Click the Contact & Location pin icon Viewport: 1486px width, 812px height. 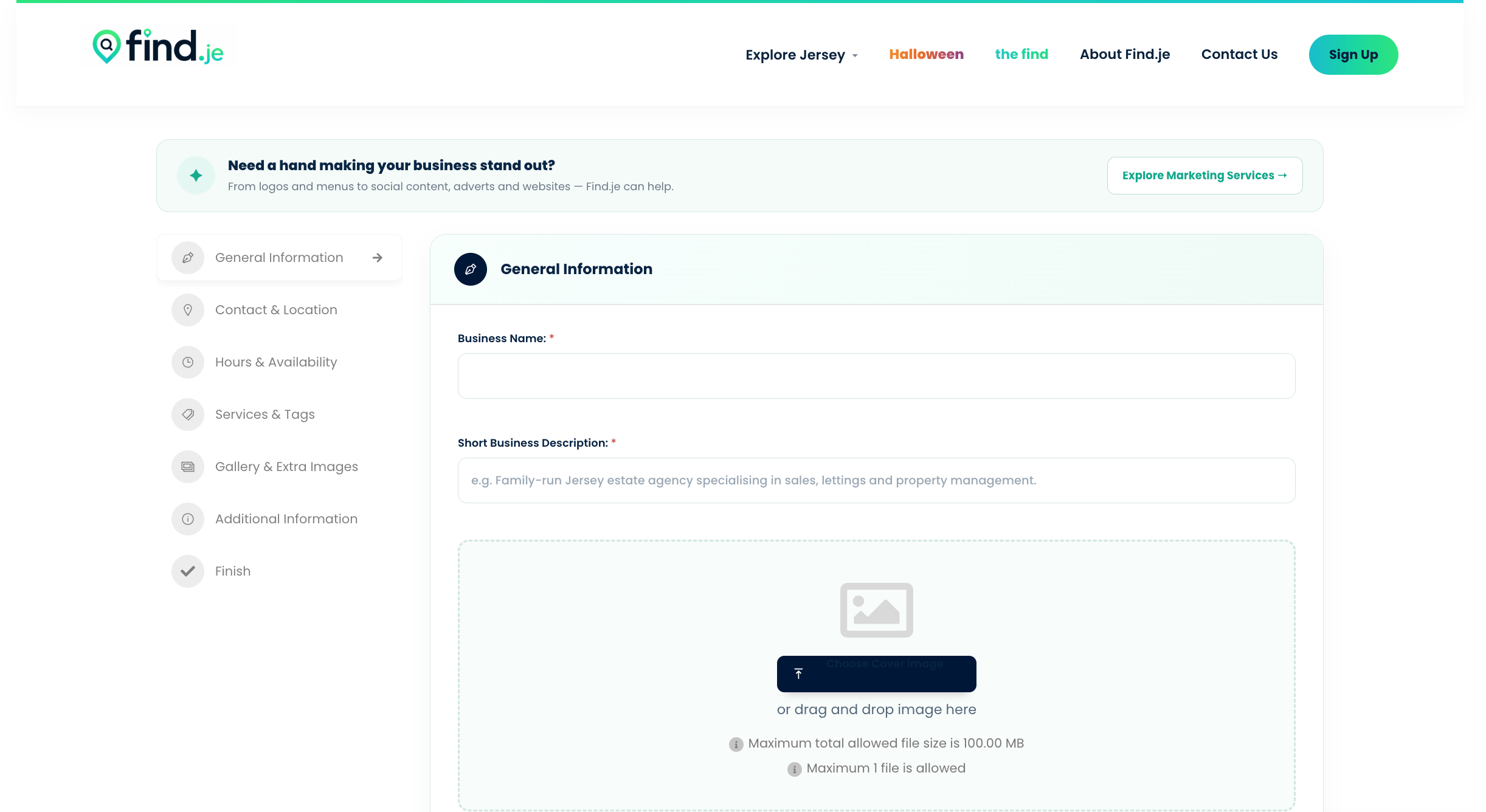click(x=188, y=310)
